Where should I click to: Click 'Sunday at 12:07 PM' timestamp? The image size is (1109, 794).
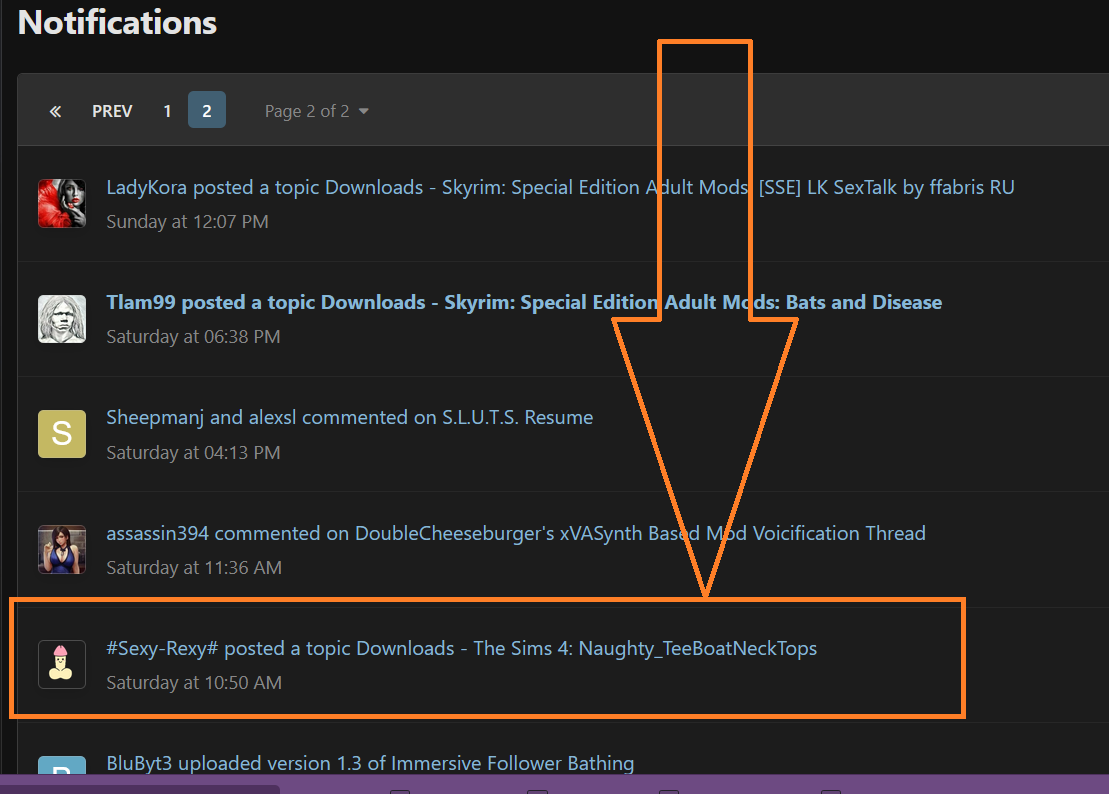pyautogui.click(x=187, y=222)
